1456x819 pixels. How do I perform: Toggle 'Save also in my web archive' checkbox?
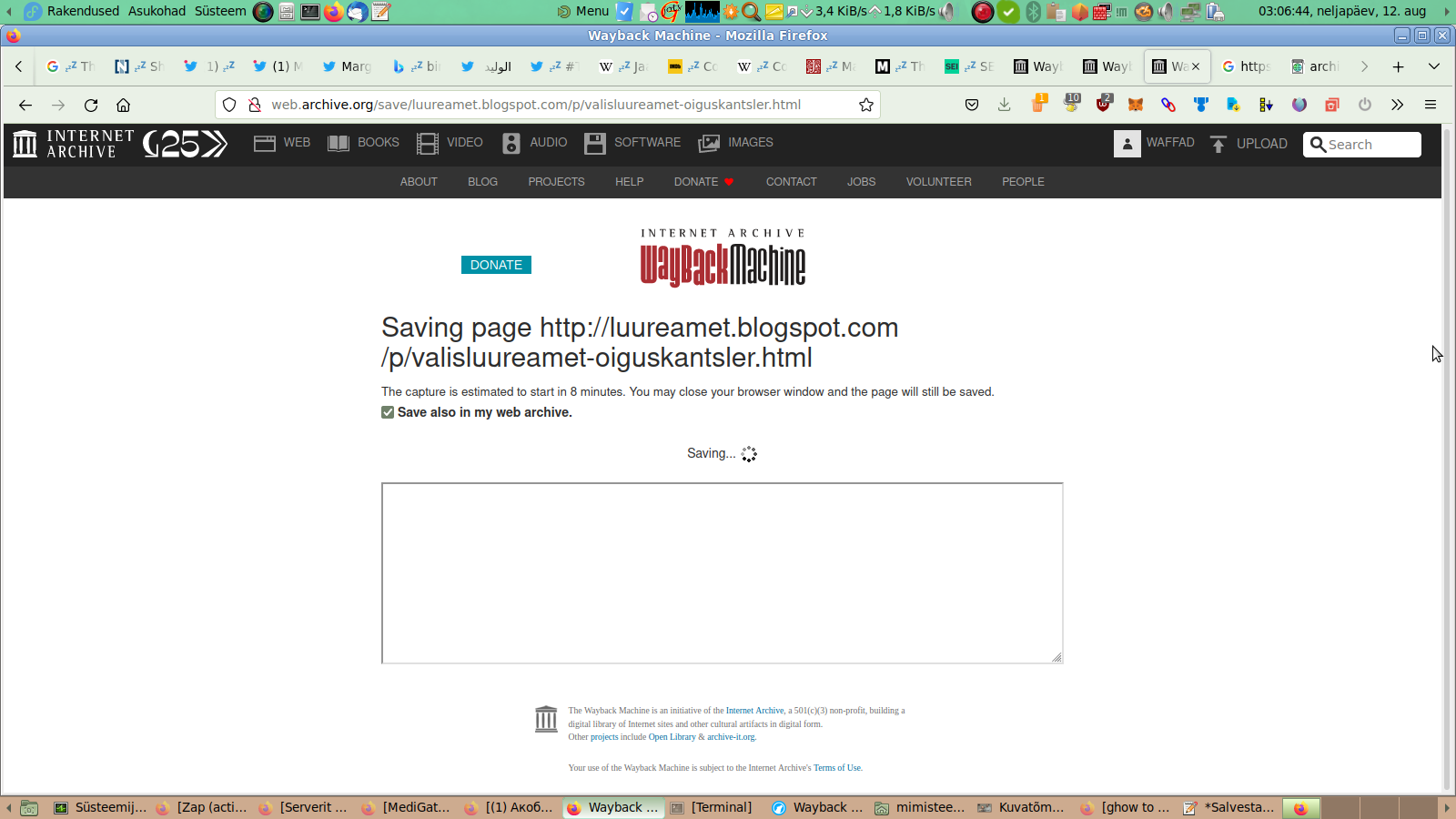tap(388, 412)
